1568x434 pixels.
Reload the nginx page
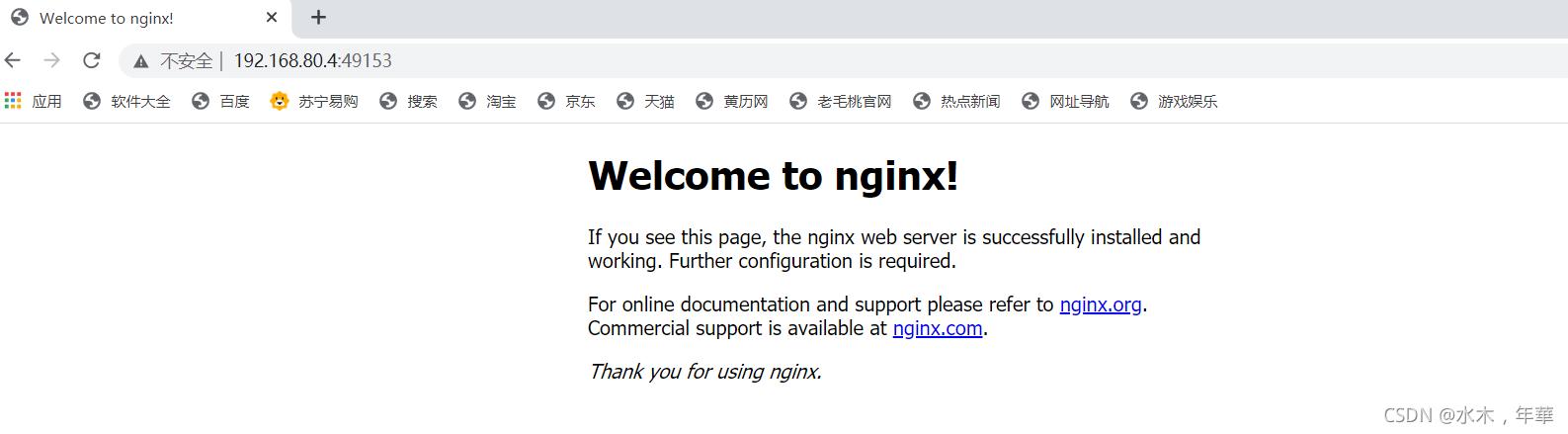pyautogui.click(x=92, y=60)
